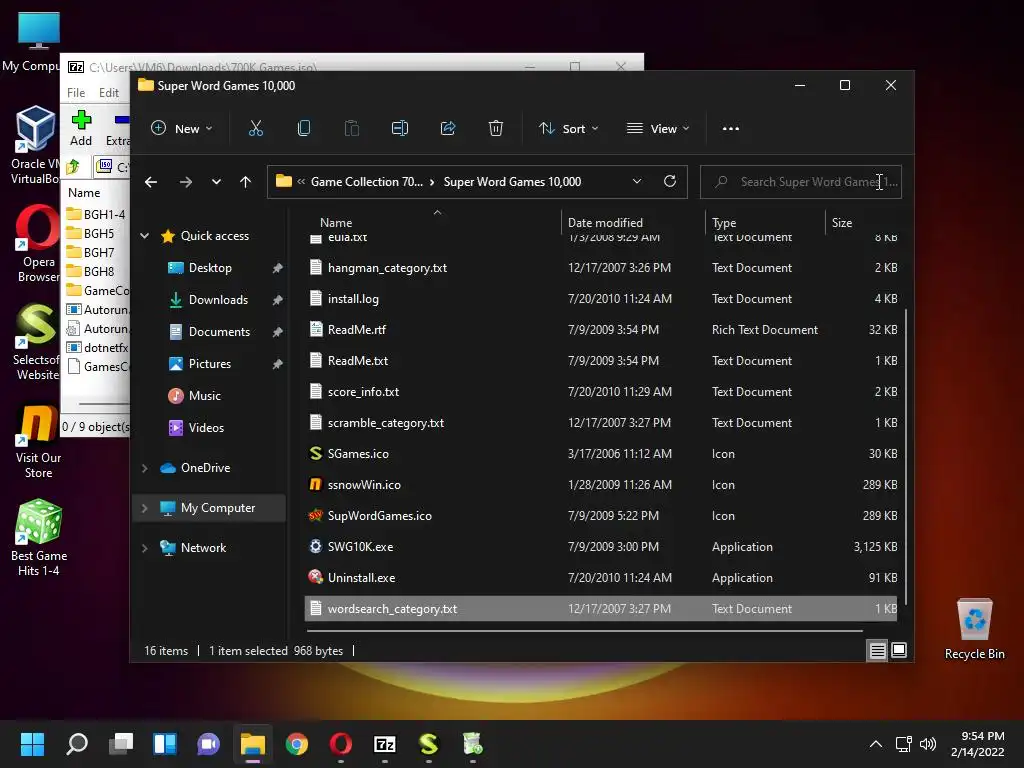Go back with the Back arrow
Image resolution: width=1024 pixels, height=768 pixels.
click(x=151, y=182)
